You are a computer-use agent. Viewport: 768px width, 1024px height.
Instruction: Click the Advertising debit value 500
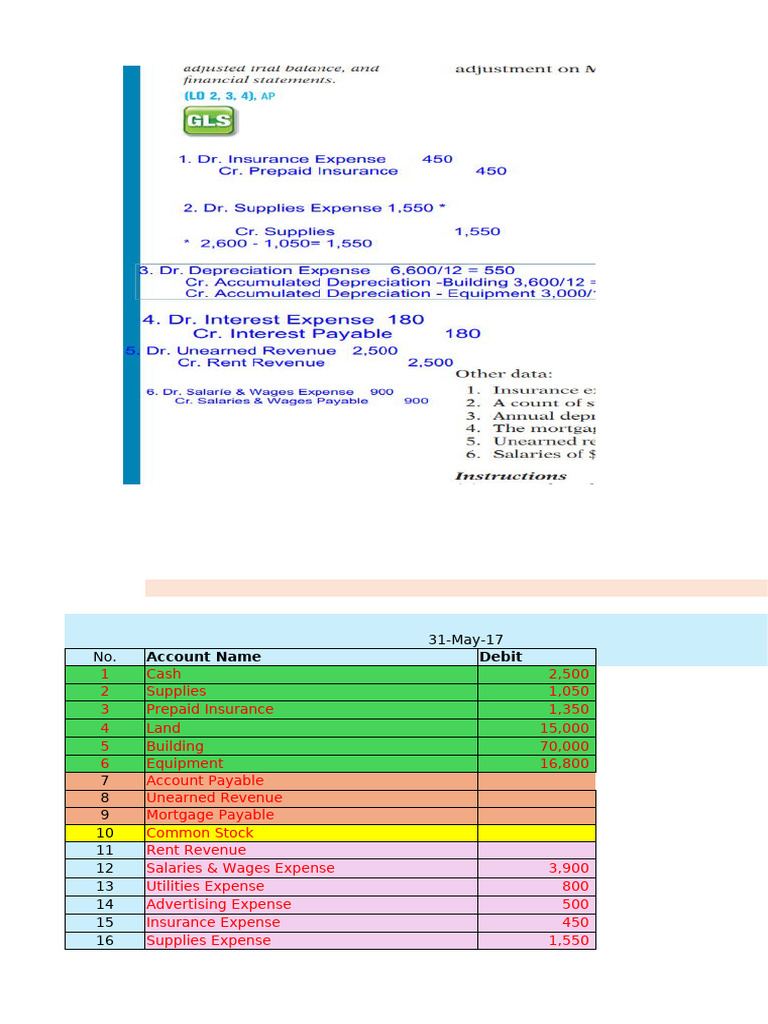click(537, 904)
